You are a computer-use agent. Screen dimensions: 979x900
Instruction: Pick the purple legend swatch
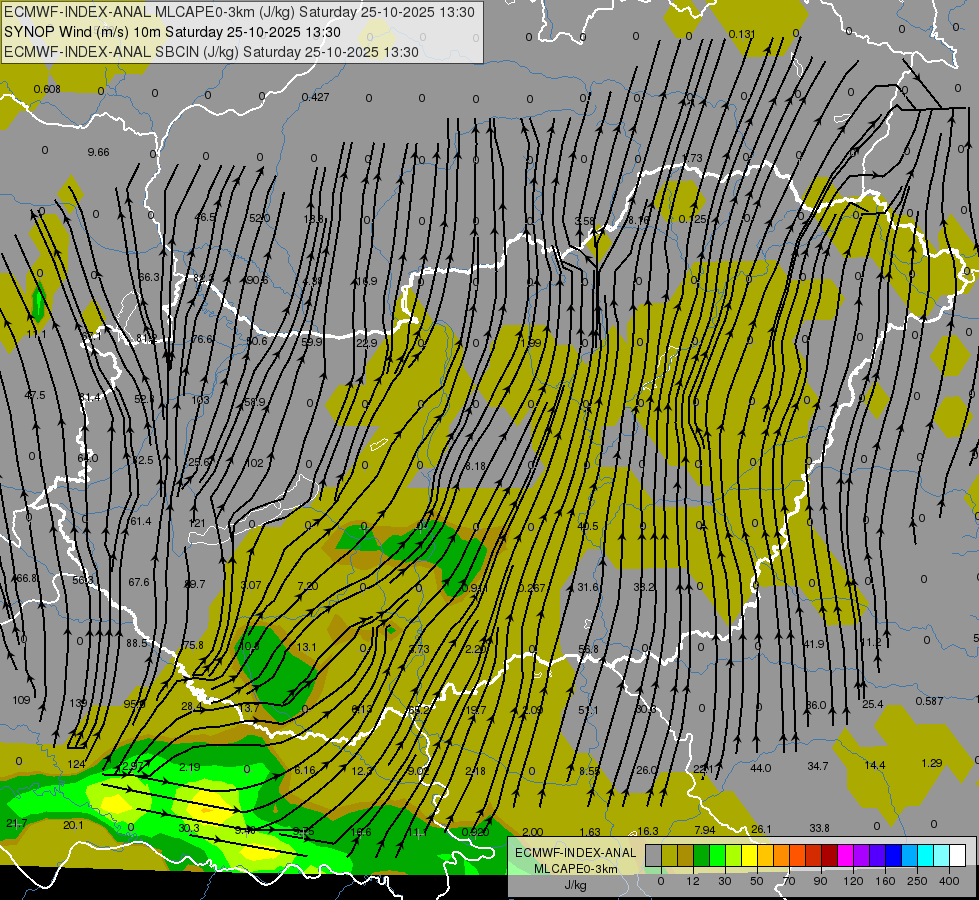862,855
